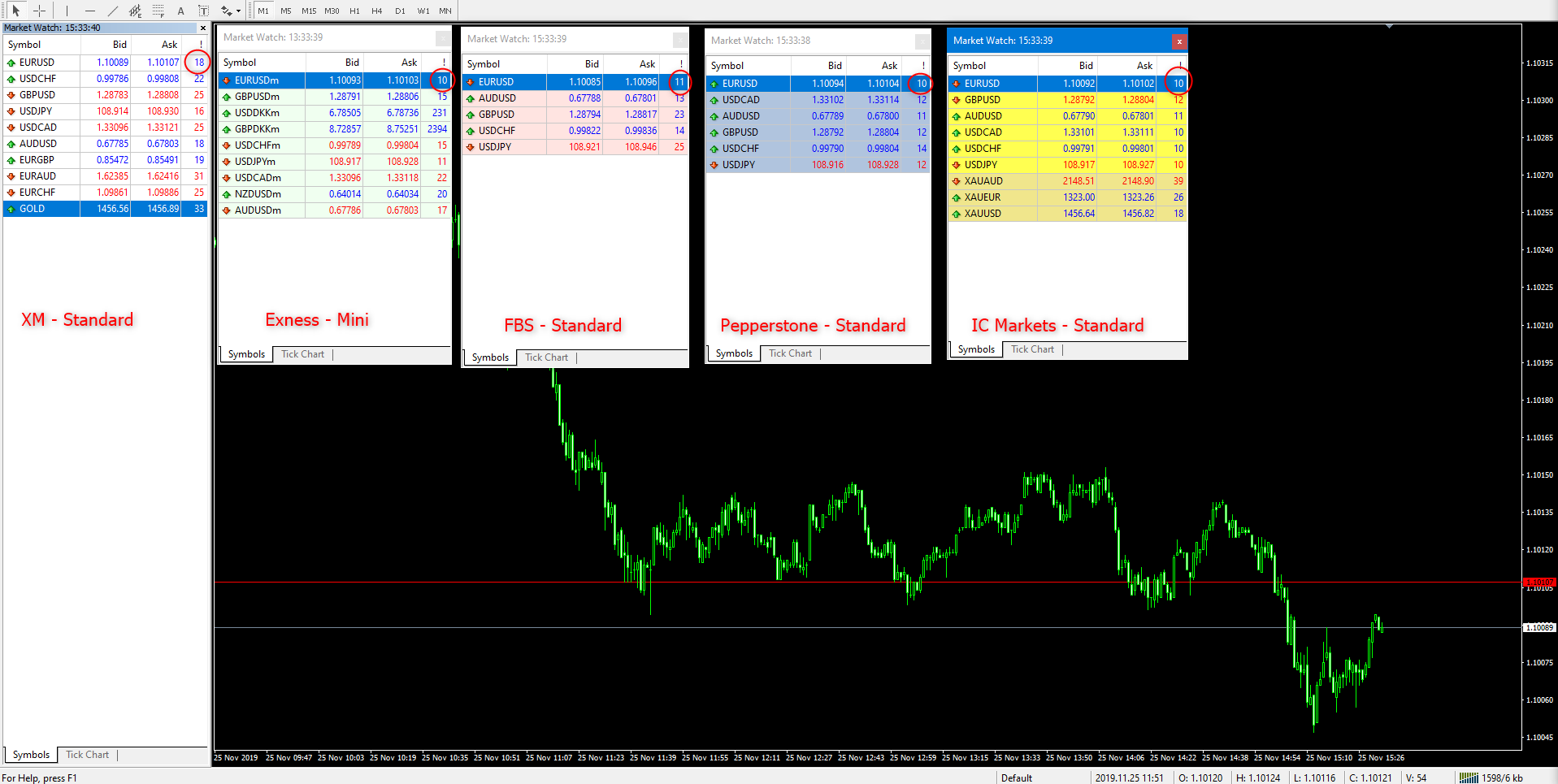
Task: Select XAUUSD row in IC Markets window
Action: (x=1068, y=214)
